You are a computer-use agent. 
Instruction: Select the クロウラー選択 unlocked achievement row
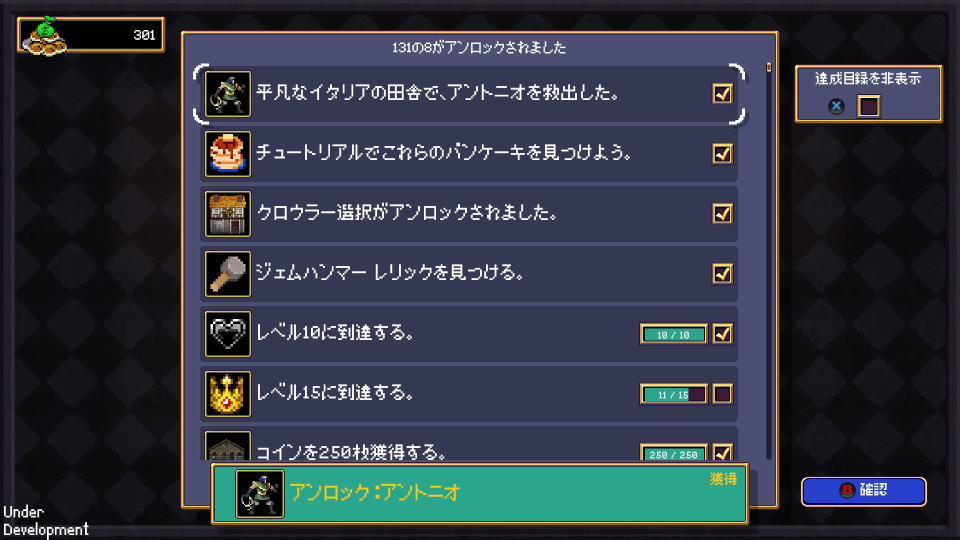(469, 214)
